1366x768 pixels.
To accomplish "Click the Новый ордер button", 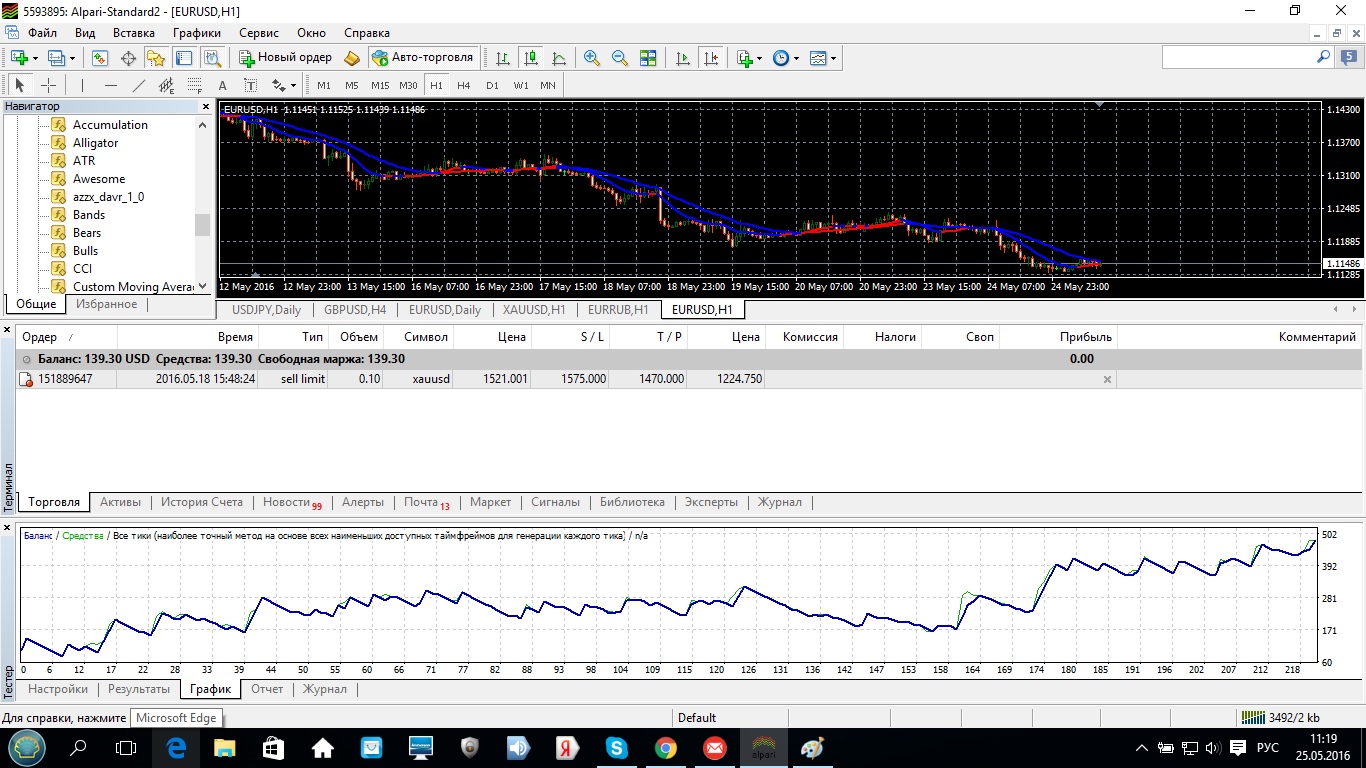I will click(285, 58).
